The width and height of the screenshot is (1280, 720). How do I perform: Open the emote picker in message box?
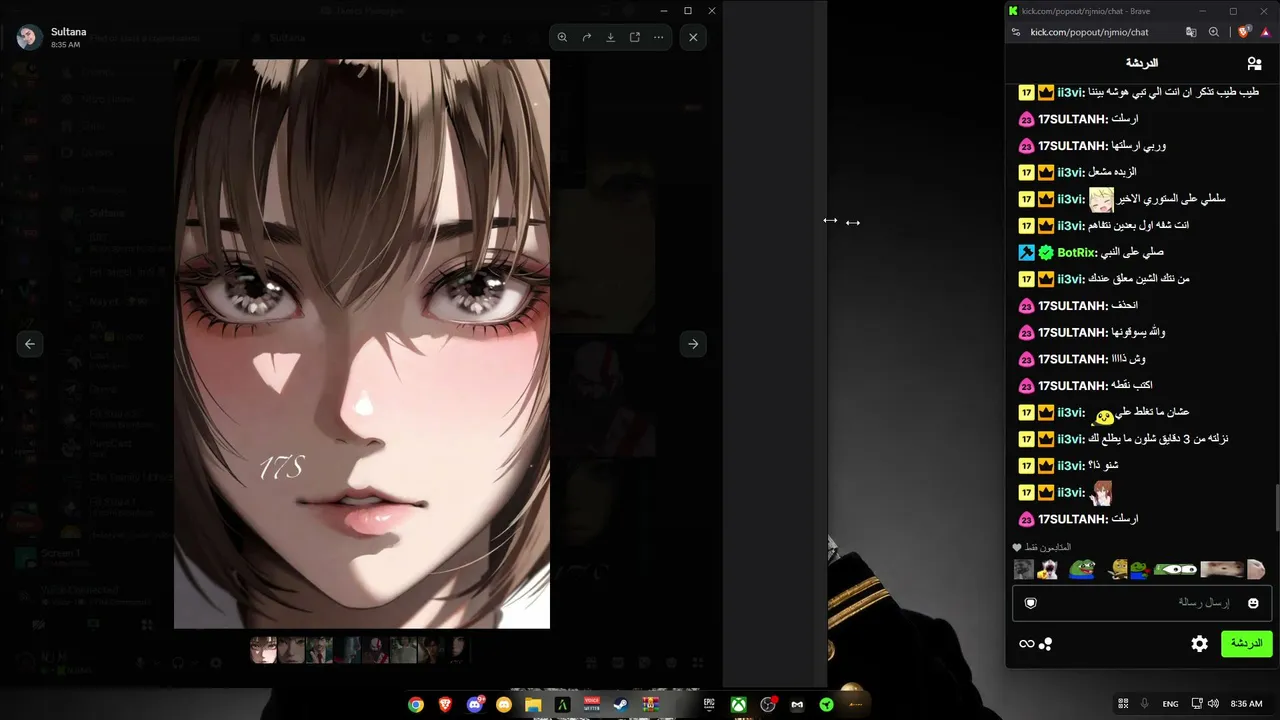click(x=1253, y=603)
